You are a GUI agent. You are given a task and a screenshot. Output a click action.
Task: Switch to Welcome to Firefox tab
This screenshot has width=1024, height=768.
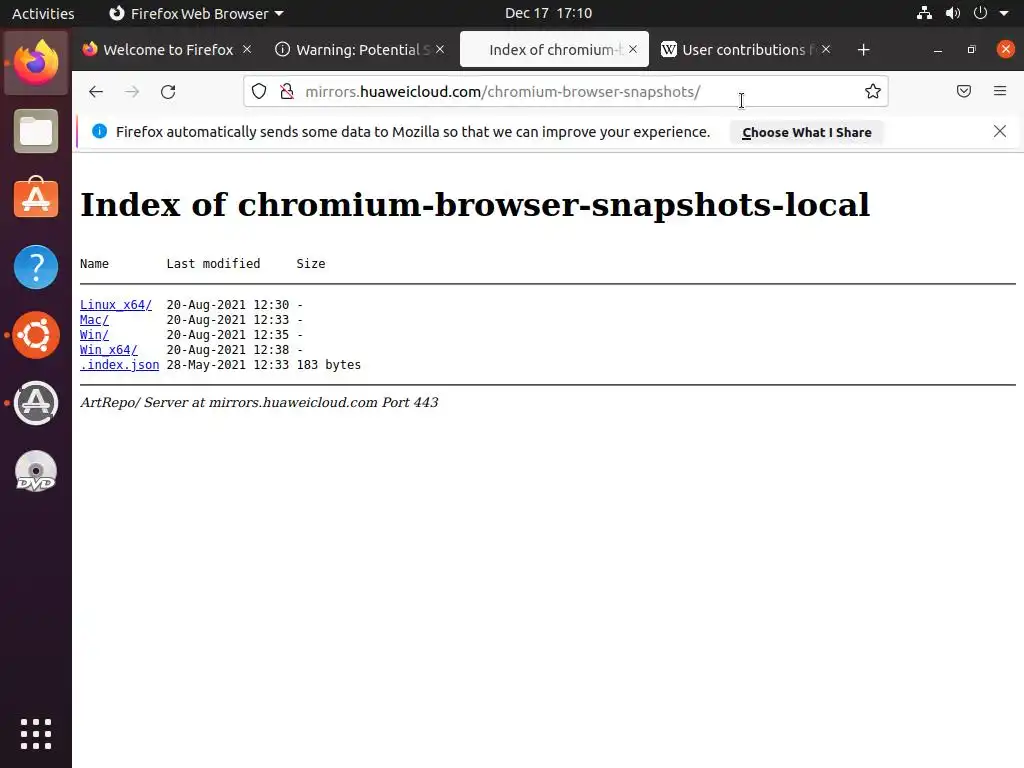[x=168, y=50]
